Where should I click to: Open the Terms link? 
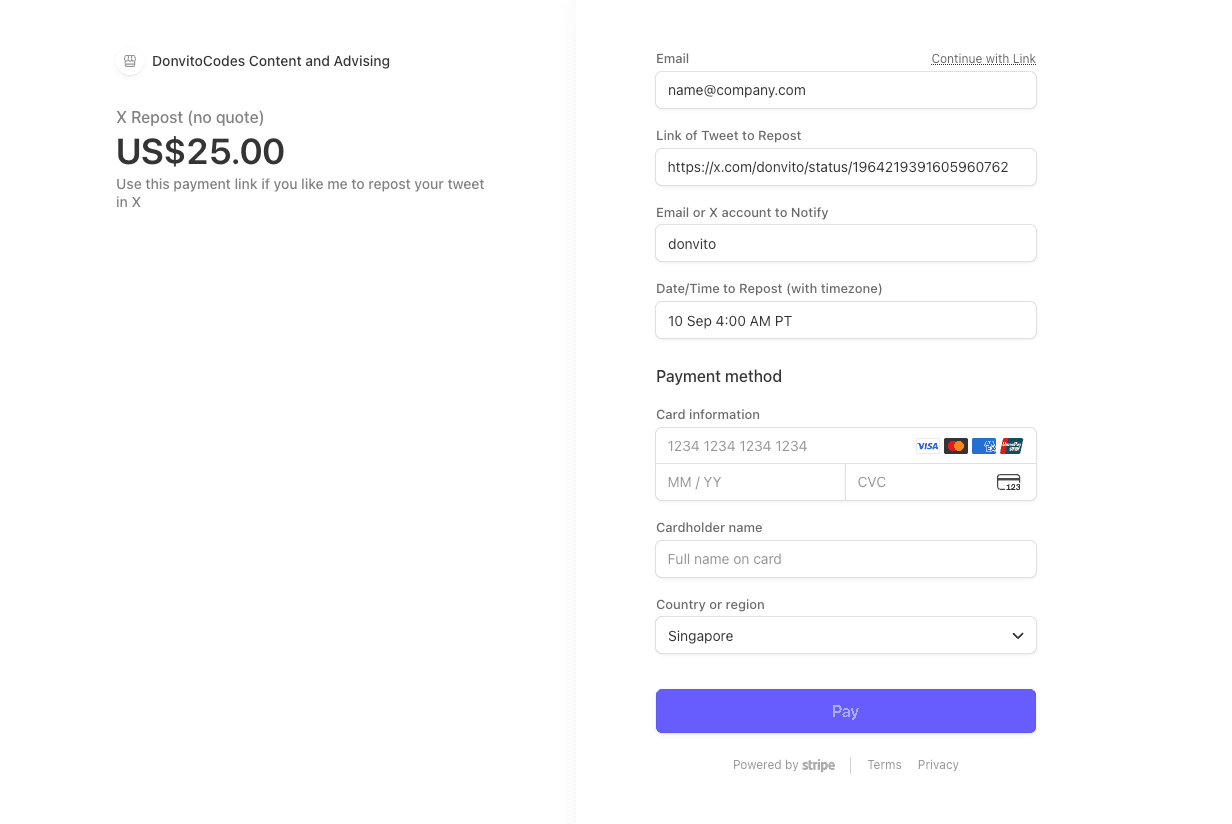pyautogui.click(x=884, y=765)
